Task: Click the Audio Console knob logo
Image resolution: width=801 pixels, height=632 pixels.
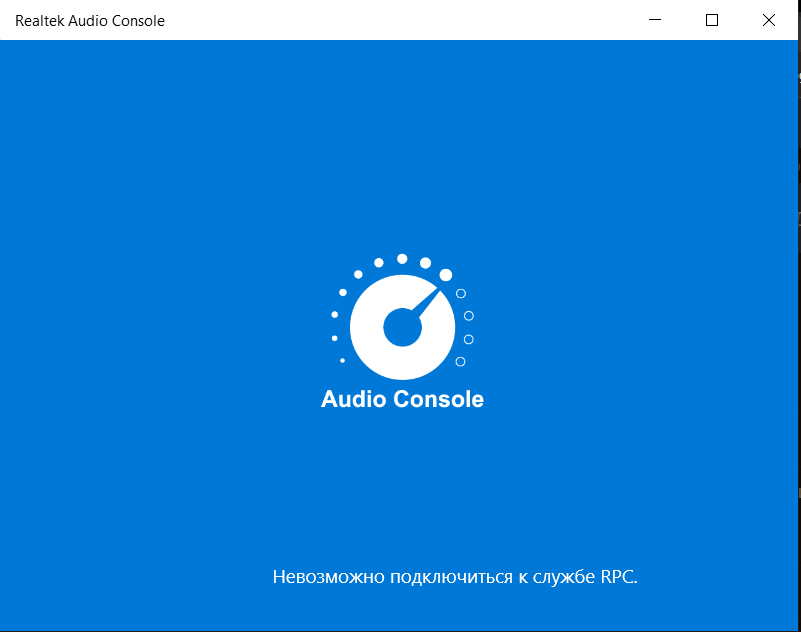Action: [x=403, y=317]
